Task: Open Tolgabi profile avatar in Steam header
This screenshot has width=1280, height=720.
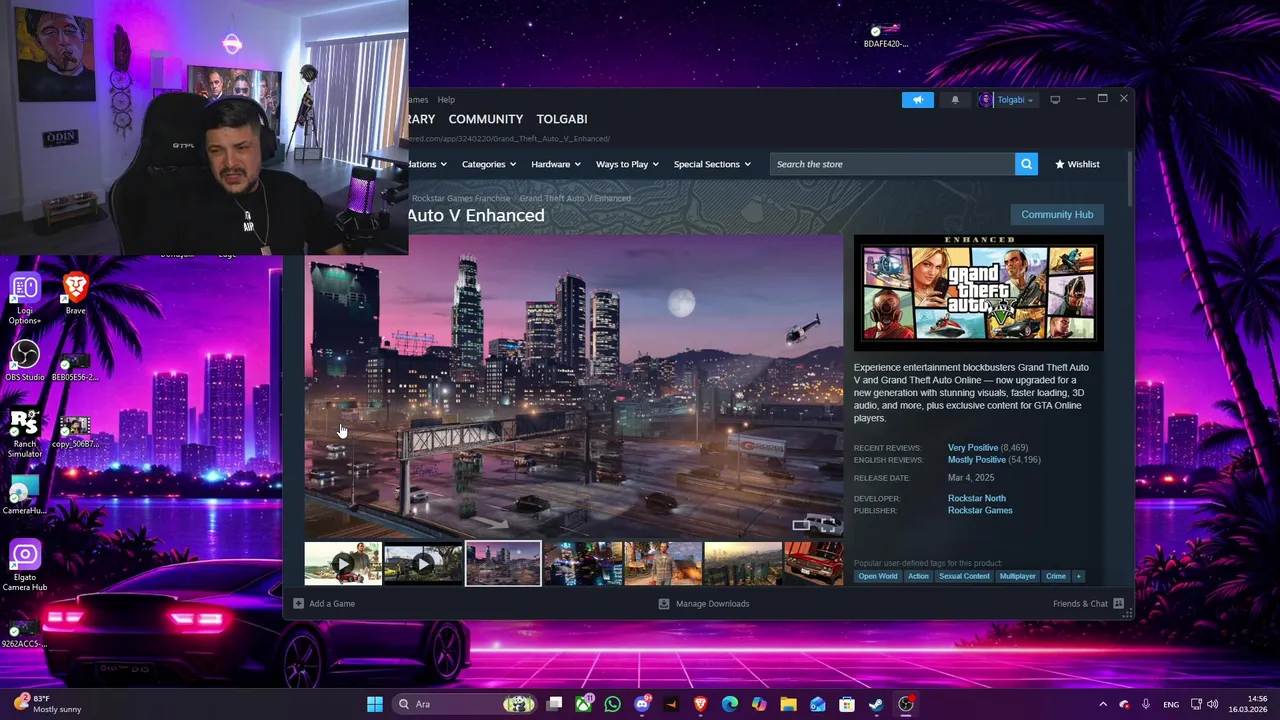Action: click(985, 100)
